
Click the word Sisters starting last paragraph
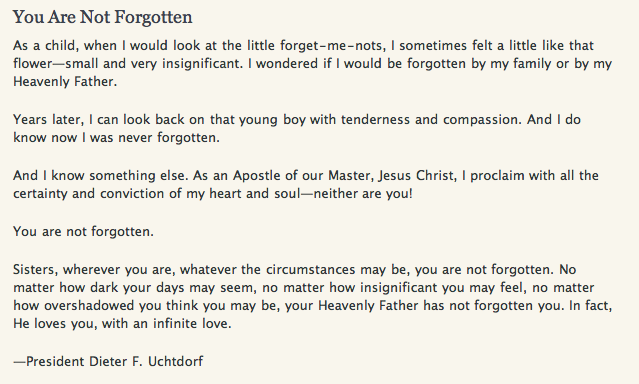[x=36, y=270]
